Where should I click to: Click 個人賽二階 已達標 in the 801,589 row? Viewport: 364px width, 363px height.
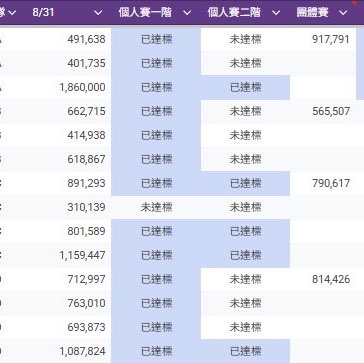245,231
